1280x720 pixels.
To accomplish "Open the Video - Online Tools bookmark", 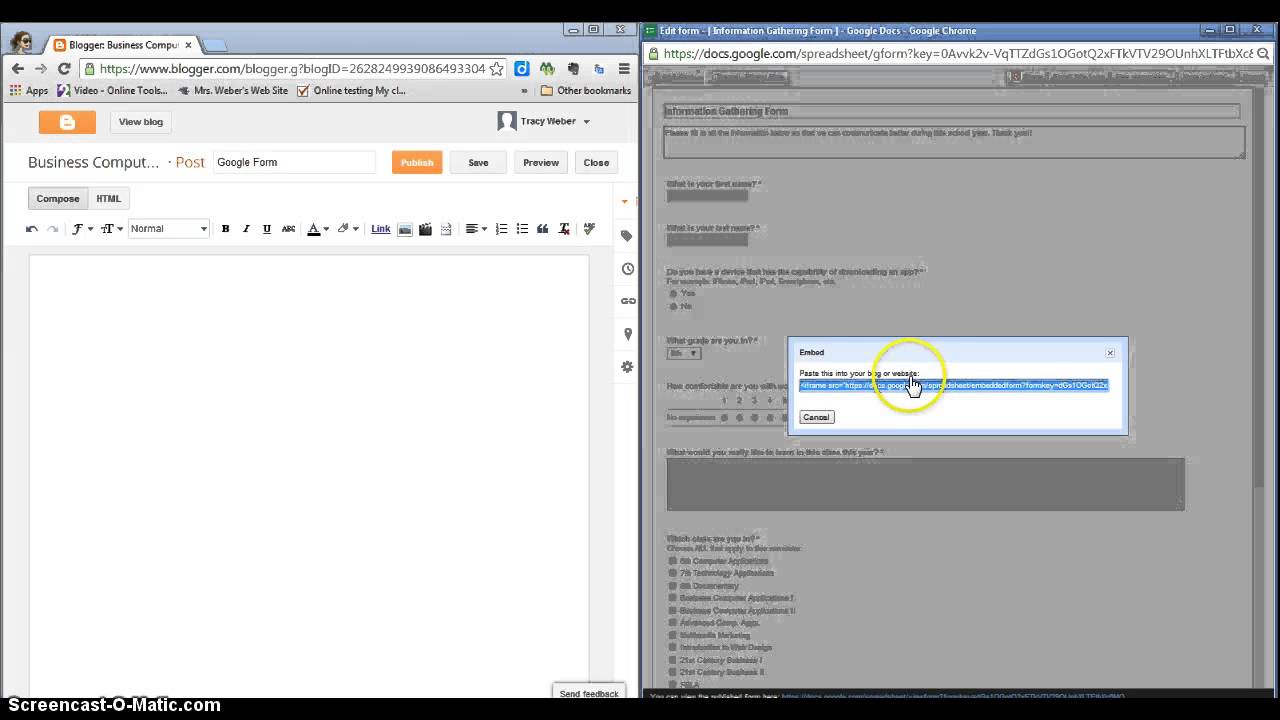I will [112, 91].
